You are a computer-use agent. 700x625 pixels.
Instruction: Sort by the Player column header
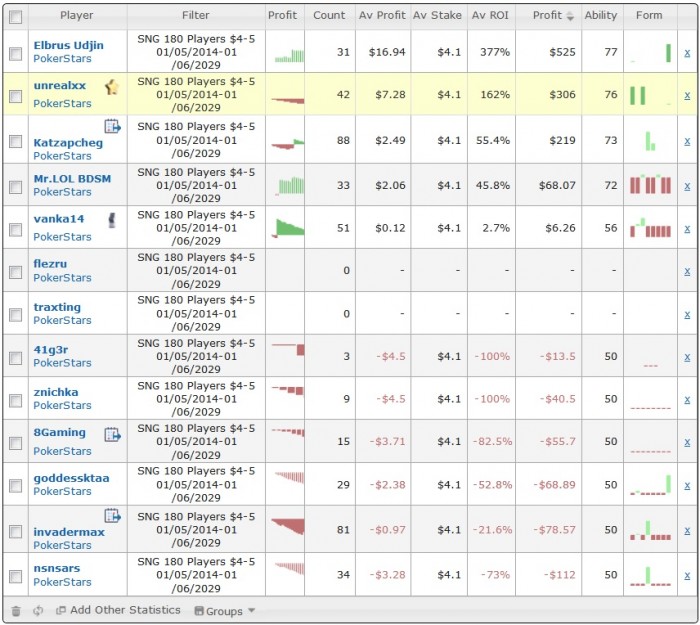click(77, 15)
